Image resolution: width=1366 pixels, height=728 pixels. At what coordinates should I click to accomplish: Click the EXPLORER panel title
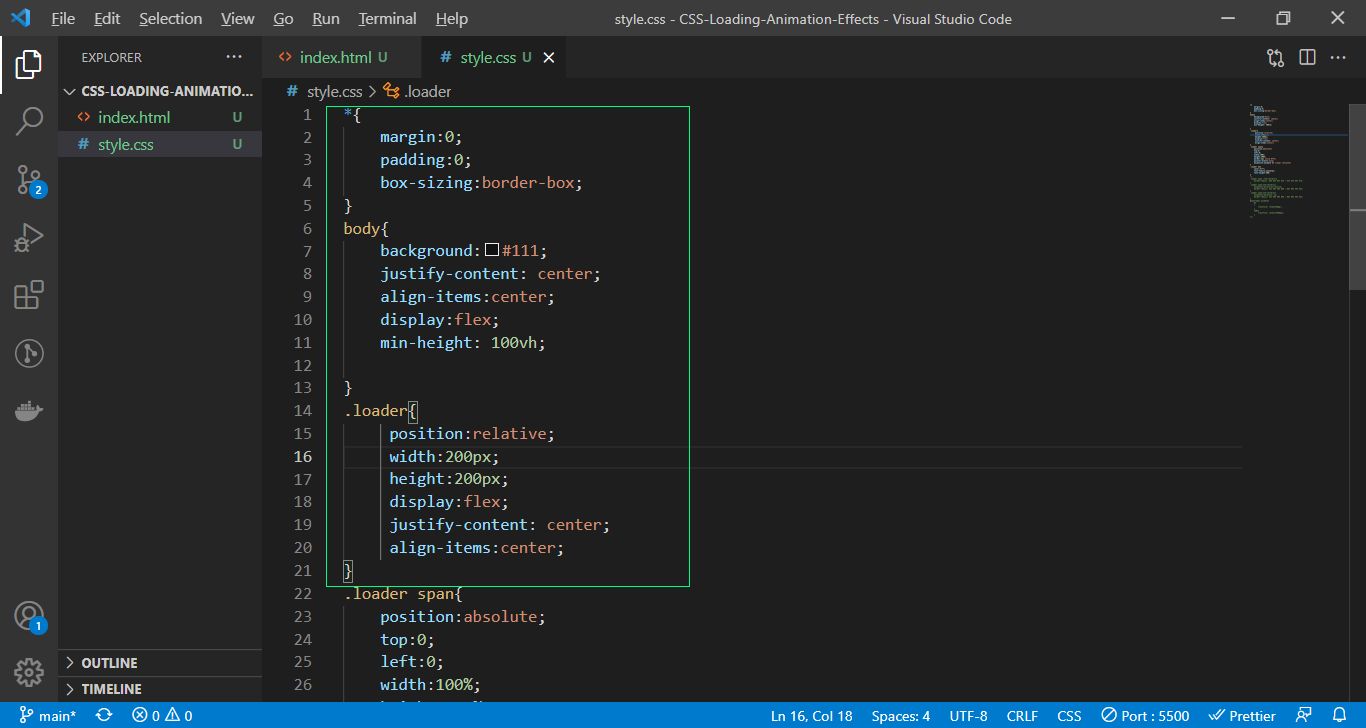[112, 58]
